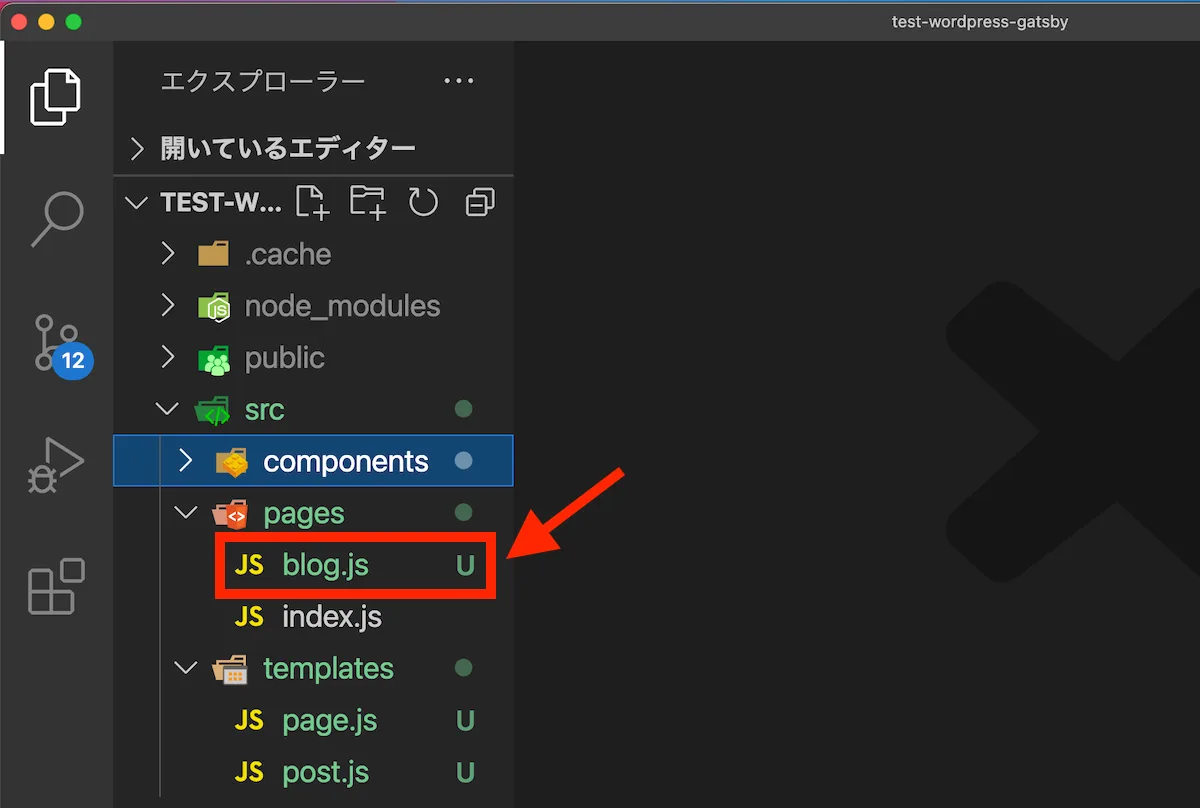Select the .cache folder name
Screen dimensions: 1200x808
point(288,254)
